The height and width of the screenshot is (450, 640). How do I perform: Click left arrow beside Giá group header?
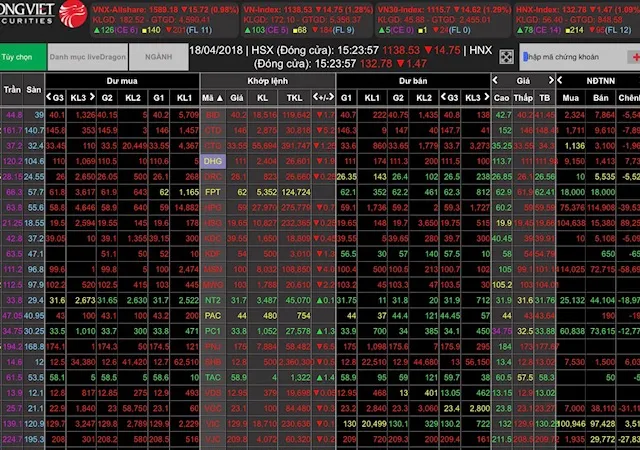coord(495,80)
